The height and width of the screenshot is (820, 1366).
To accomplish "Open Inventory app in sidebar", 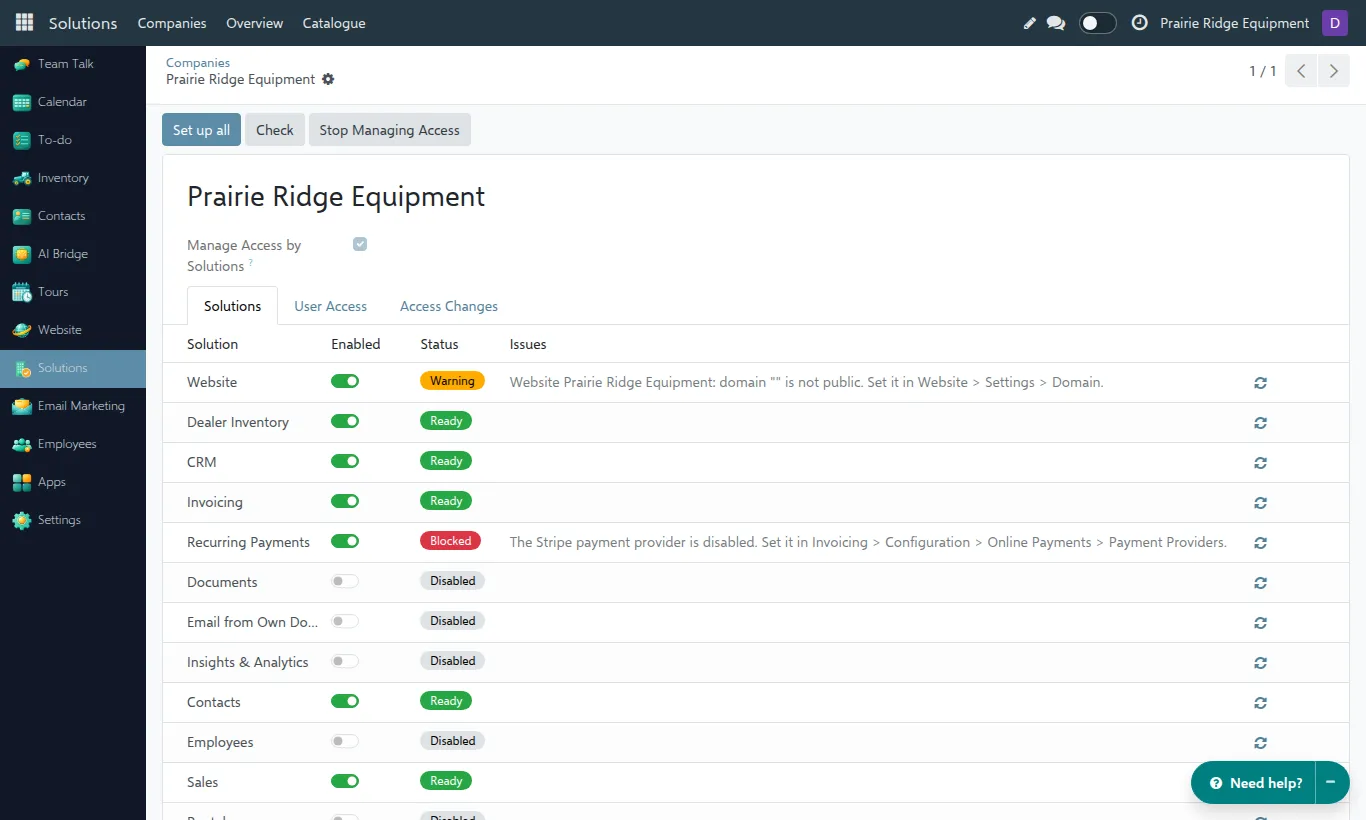I will click(x=73, y=178).
